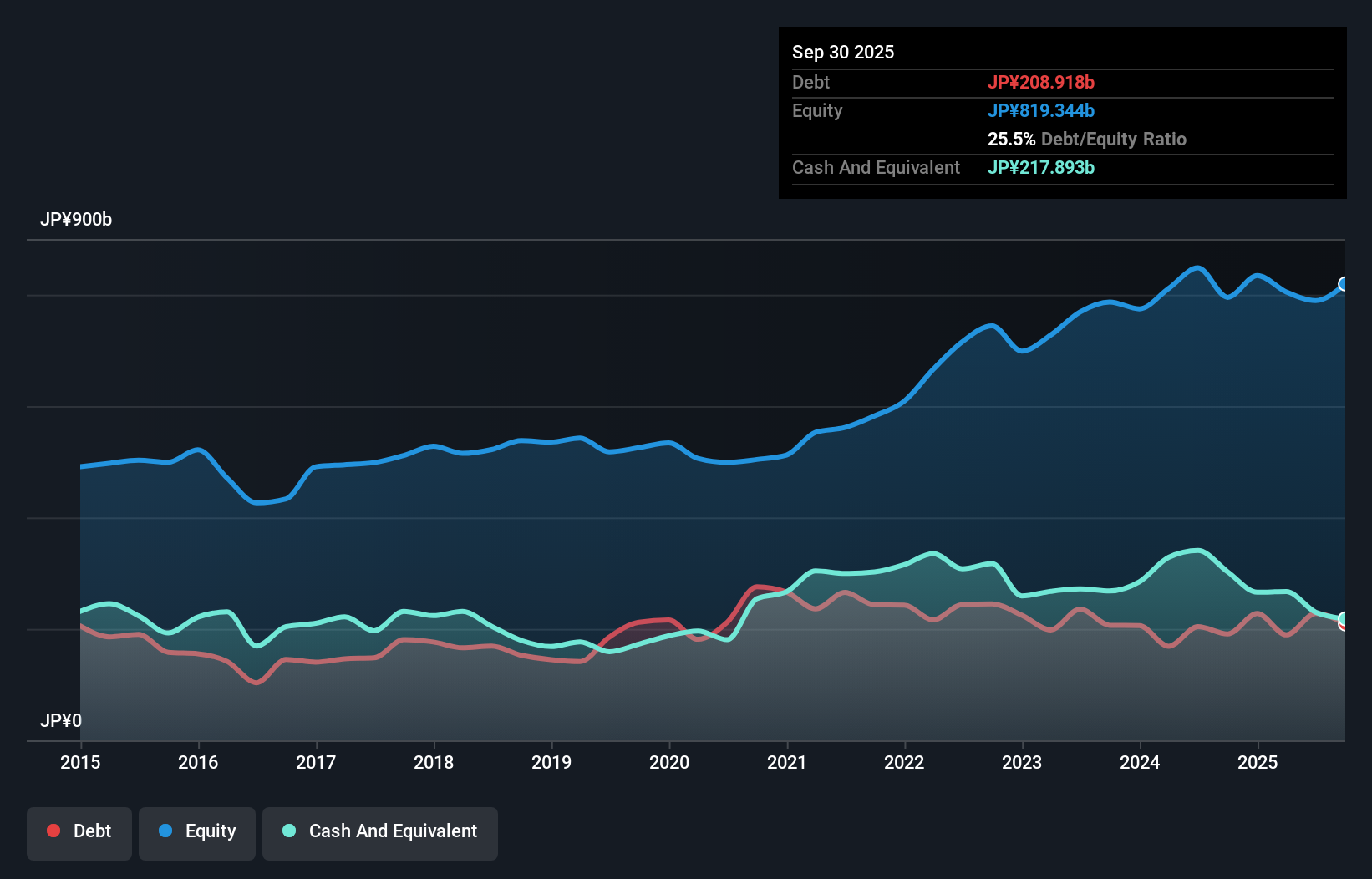
Task: Open the JP¥819.344b Equity value
Action: click(x=1042, y=110)
